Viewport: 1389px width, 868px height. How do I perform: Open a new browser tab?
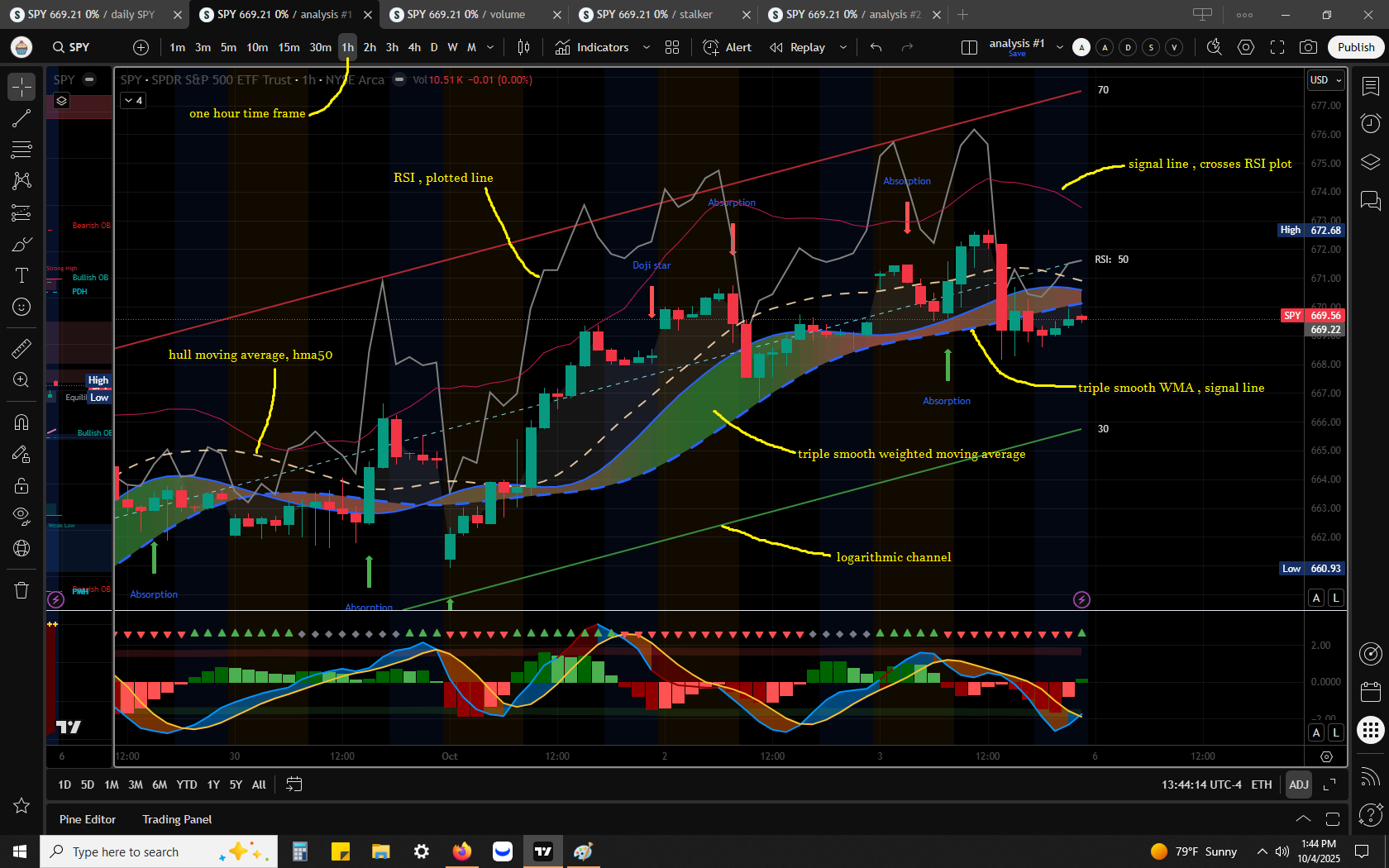click(x=963, y=14)
